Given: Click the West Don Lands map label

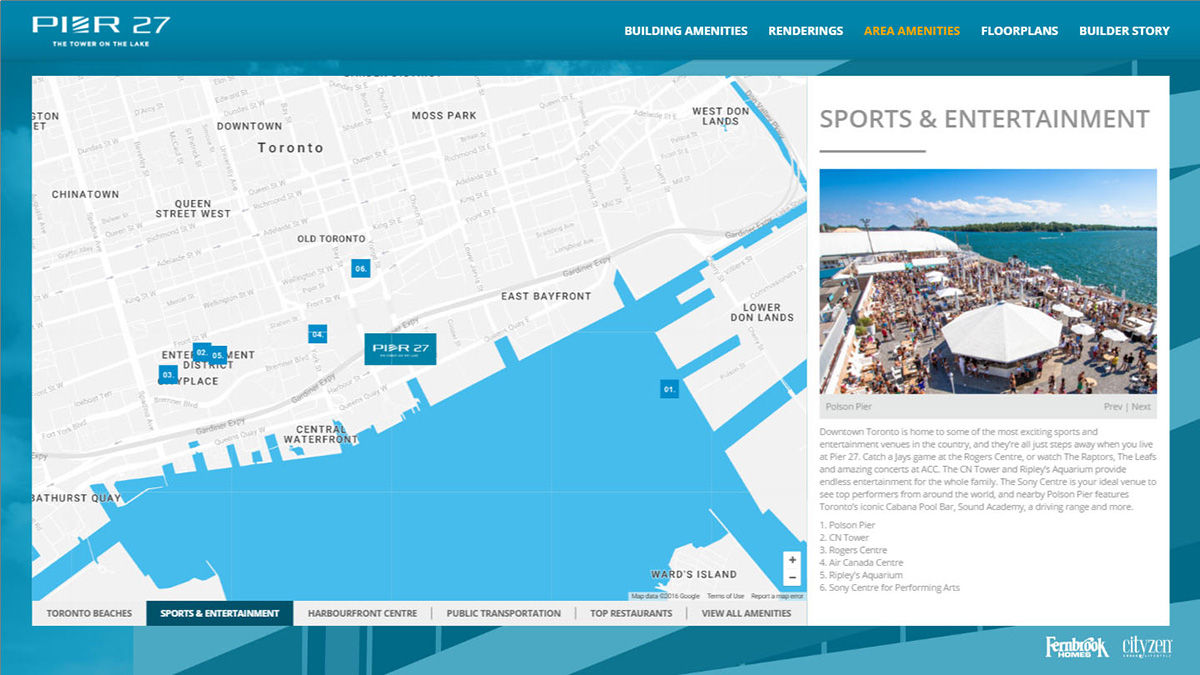Looking at the screenshot, I should [x=721, y=117].
